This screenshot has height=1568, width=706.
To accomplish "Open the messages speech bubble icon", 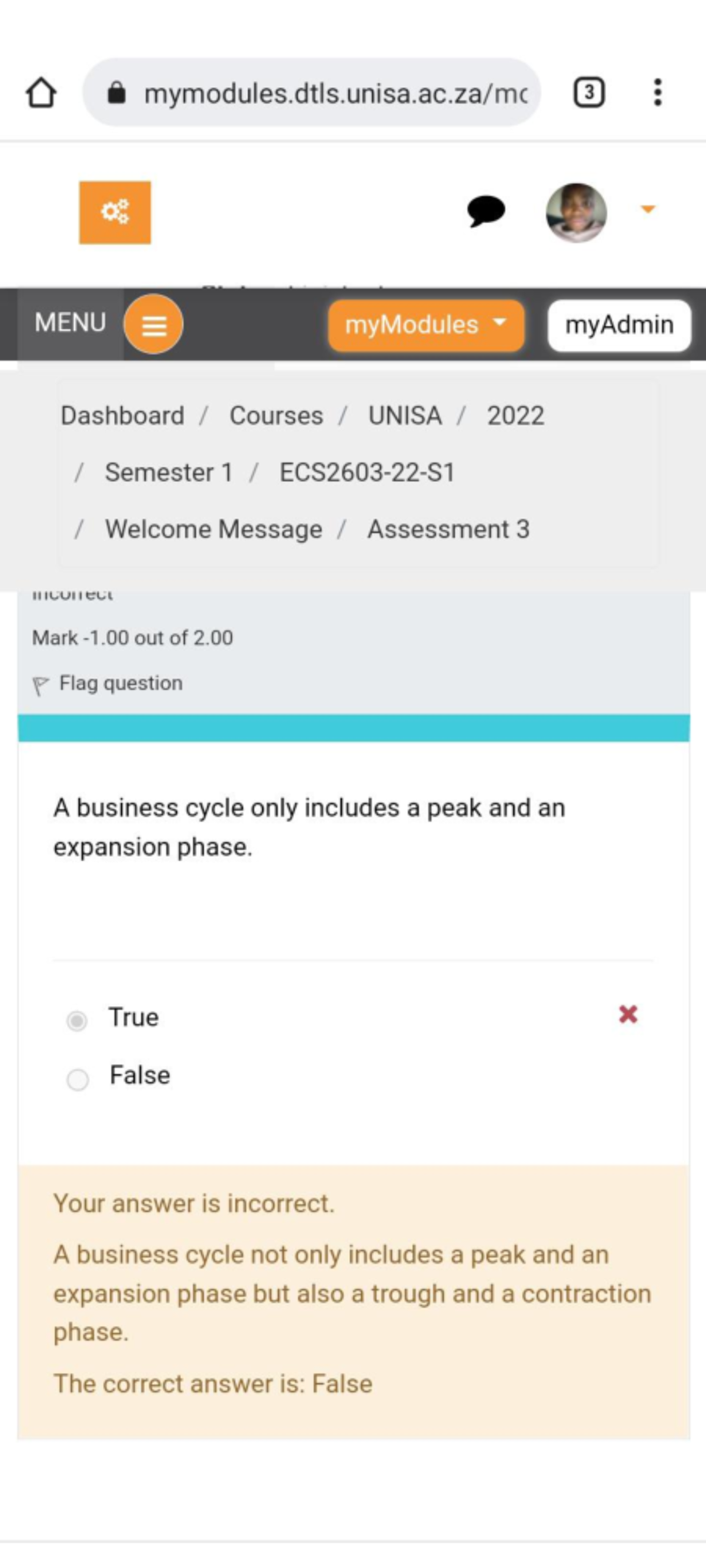I will coord(485,211).
